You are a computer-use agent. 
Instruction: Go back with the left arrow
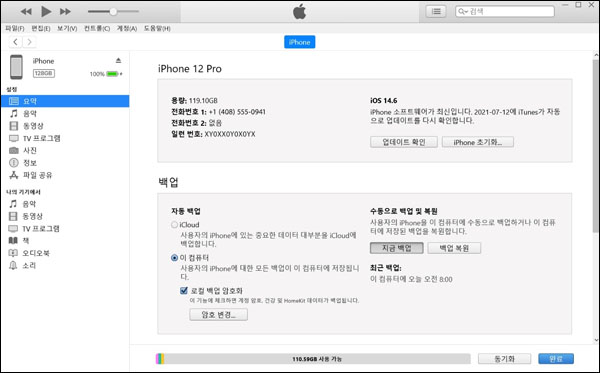[x=15, y=42]
